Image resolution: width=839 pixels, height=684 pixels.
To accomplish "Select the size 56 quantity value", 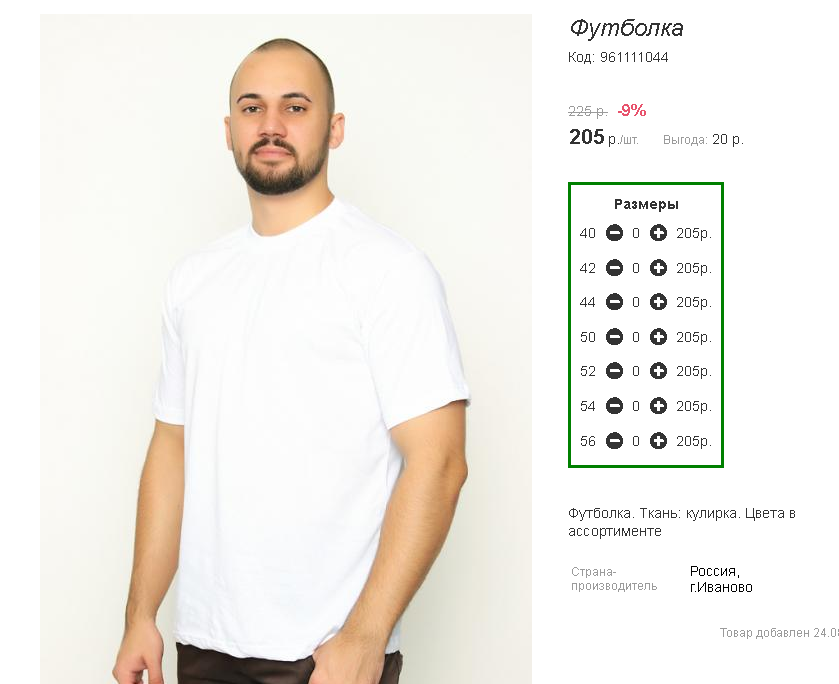I will [x=636, y=441].
